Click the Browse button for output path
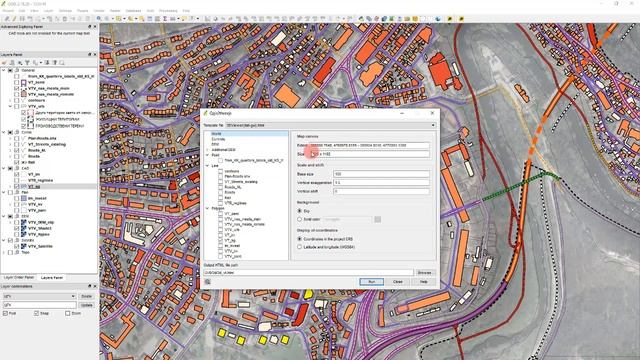This screenshot has height=360, width=640. [424, 272]
